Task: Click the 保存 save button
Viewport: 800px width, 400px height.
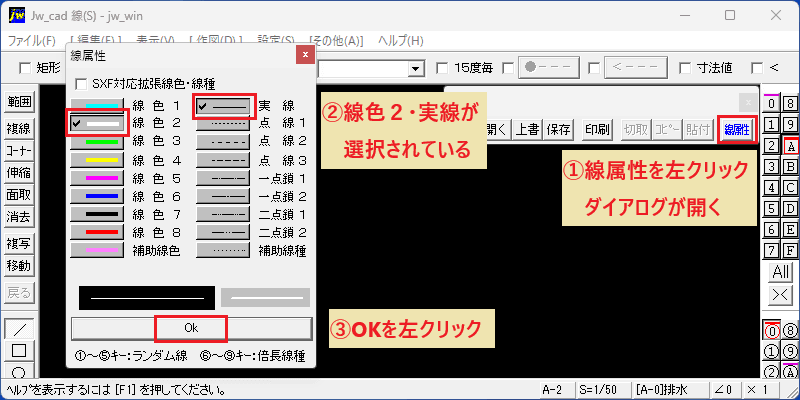Action: [x=558, y=130]
